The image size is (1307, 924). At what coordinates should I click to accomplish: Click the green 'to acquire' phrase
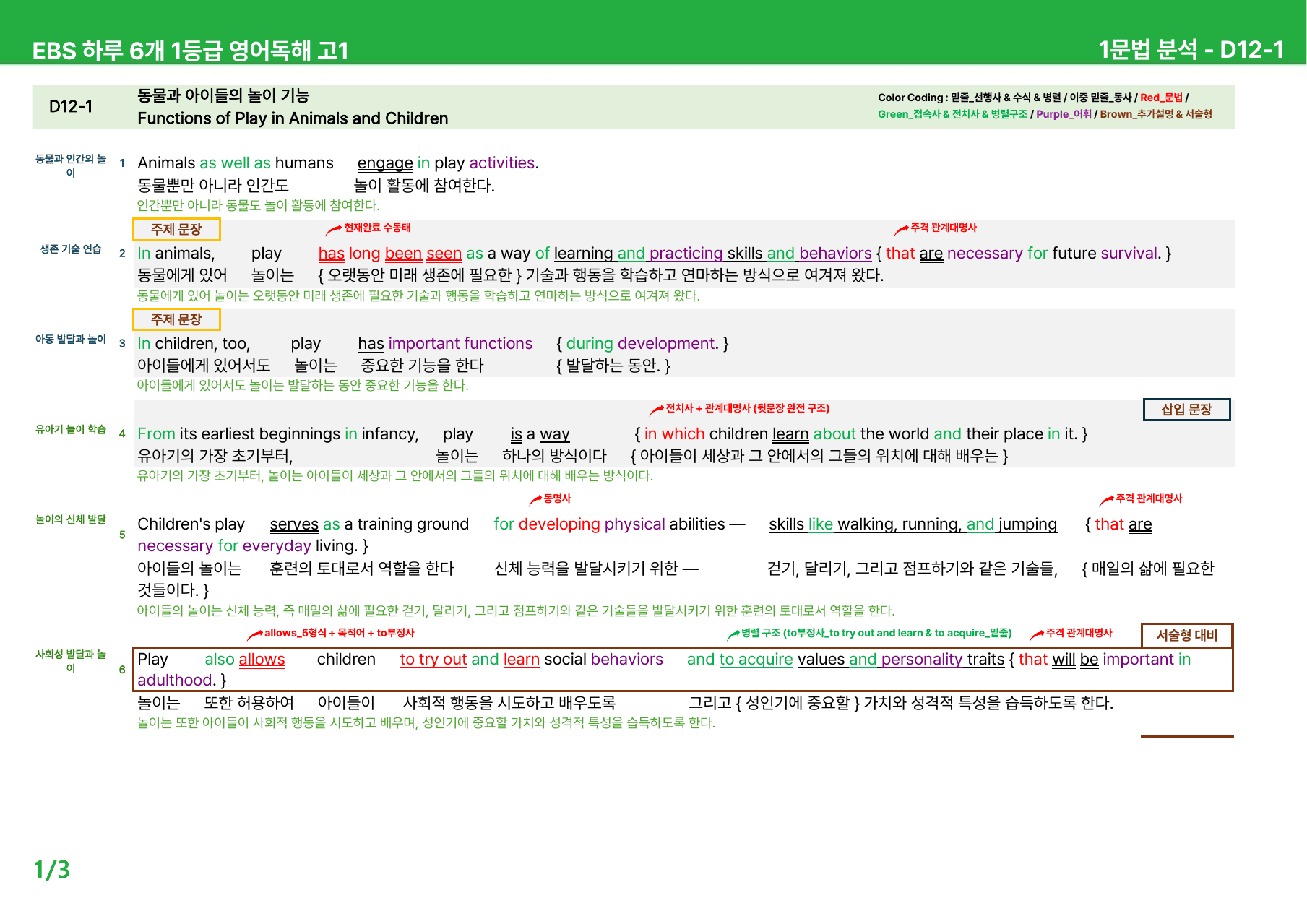click(x=756, y=660)
